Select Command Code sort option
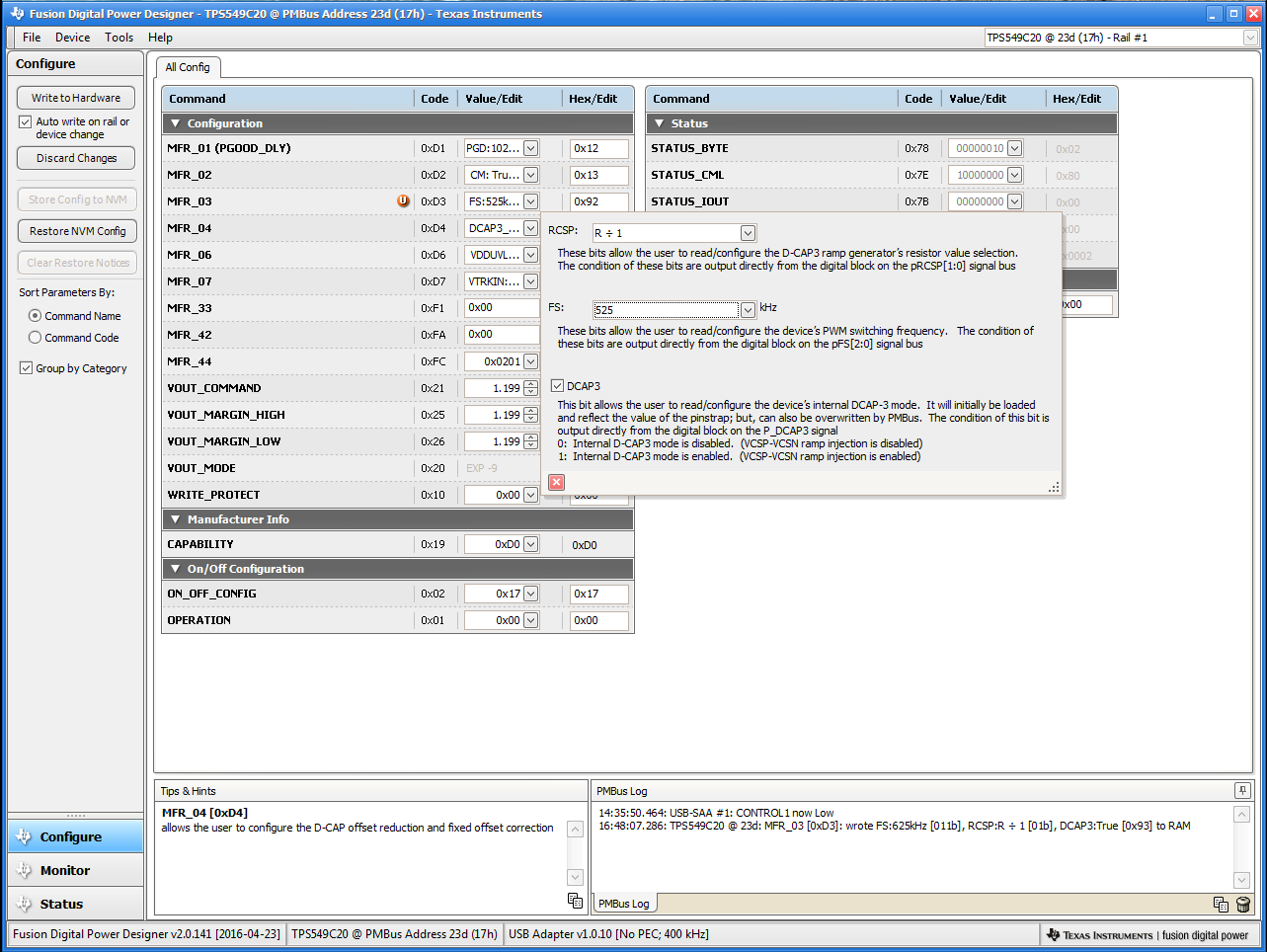 coord(36,338)
